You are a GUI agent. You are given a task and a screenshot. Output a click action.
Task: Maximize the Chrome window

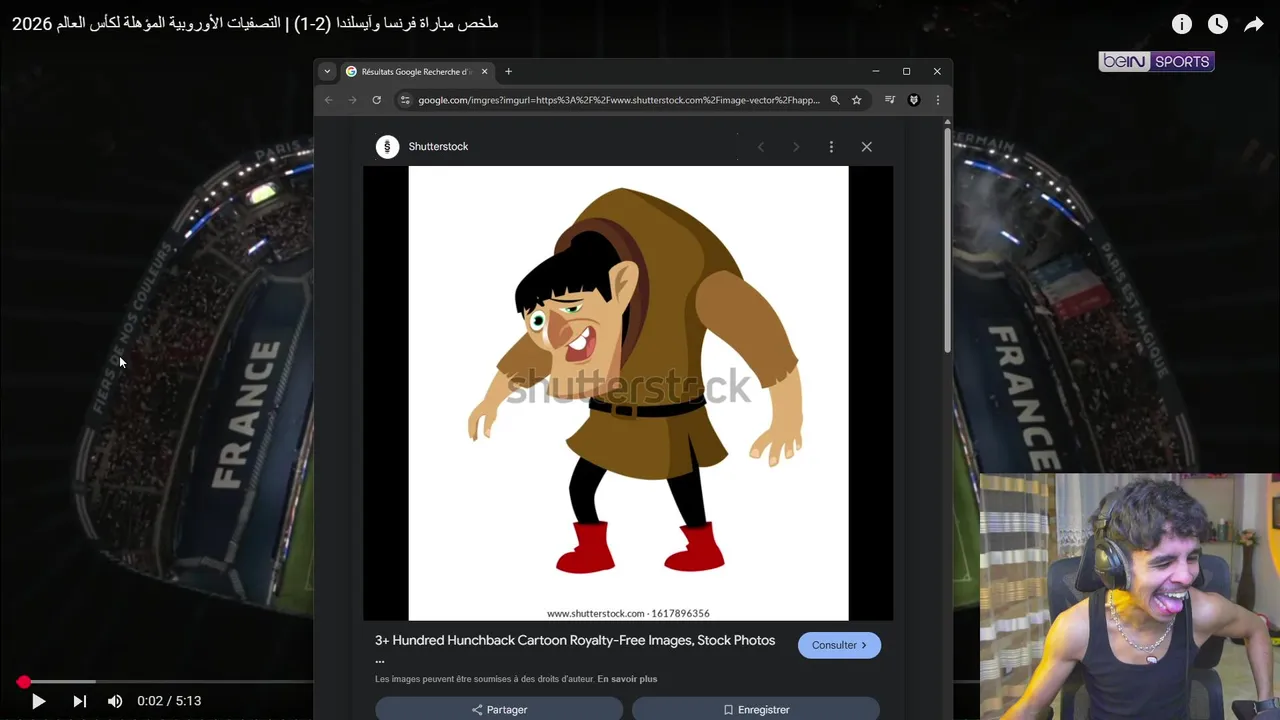point(906,71)
